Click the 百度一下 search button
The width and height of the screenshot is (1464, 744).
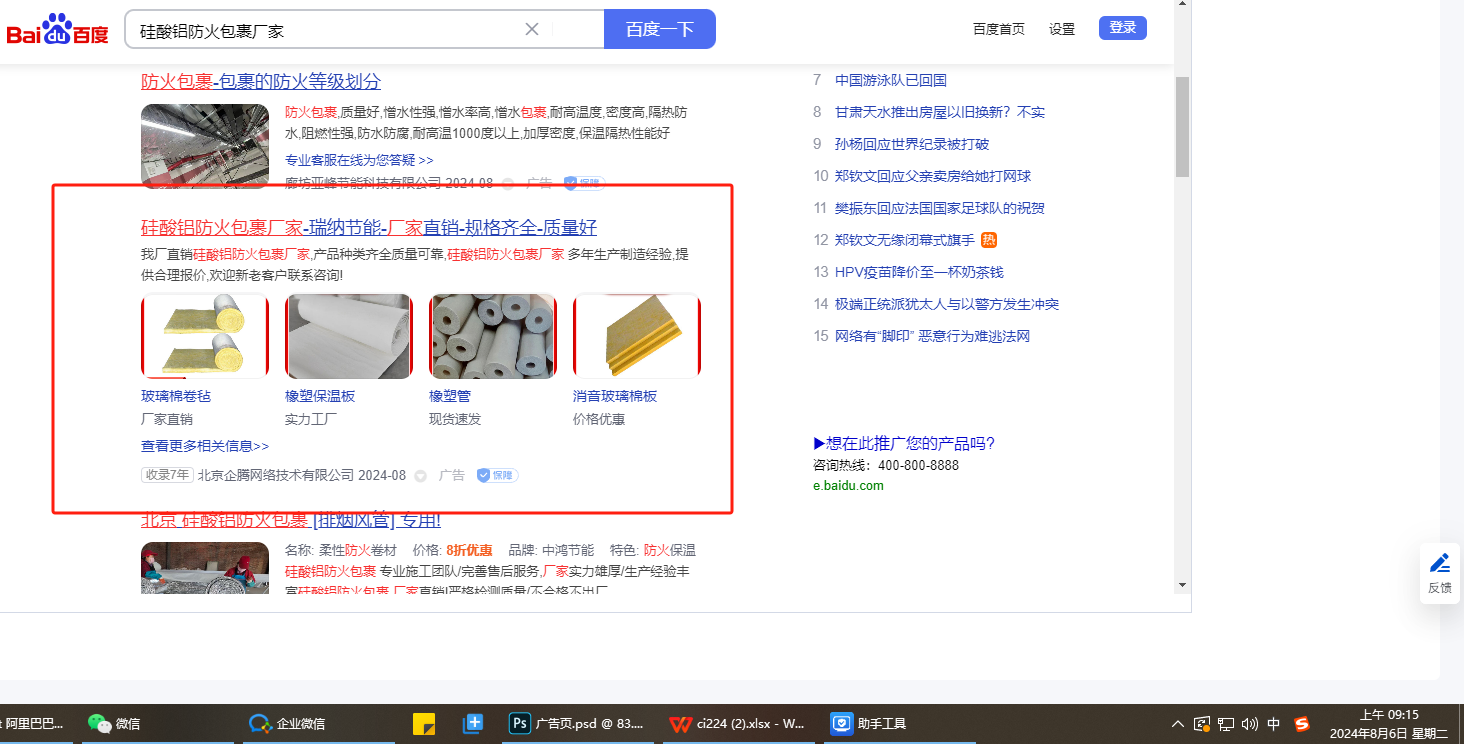coord(660,29)
